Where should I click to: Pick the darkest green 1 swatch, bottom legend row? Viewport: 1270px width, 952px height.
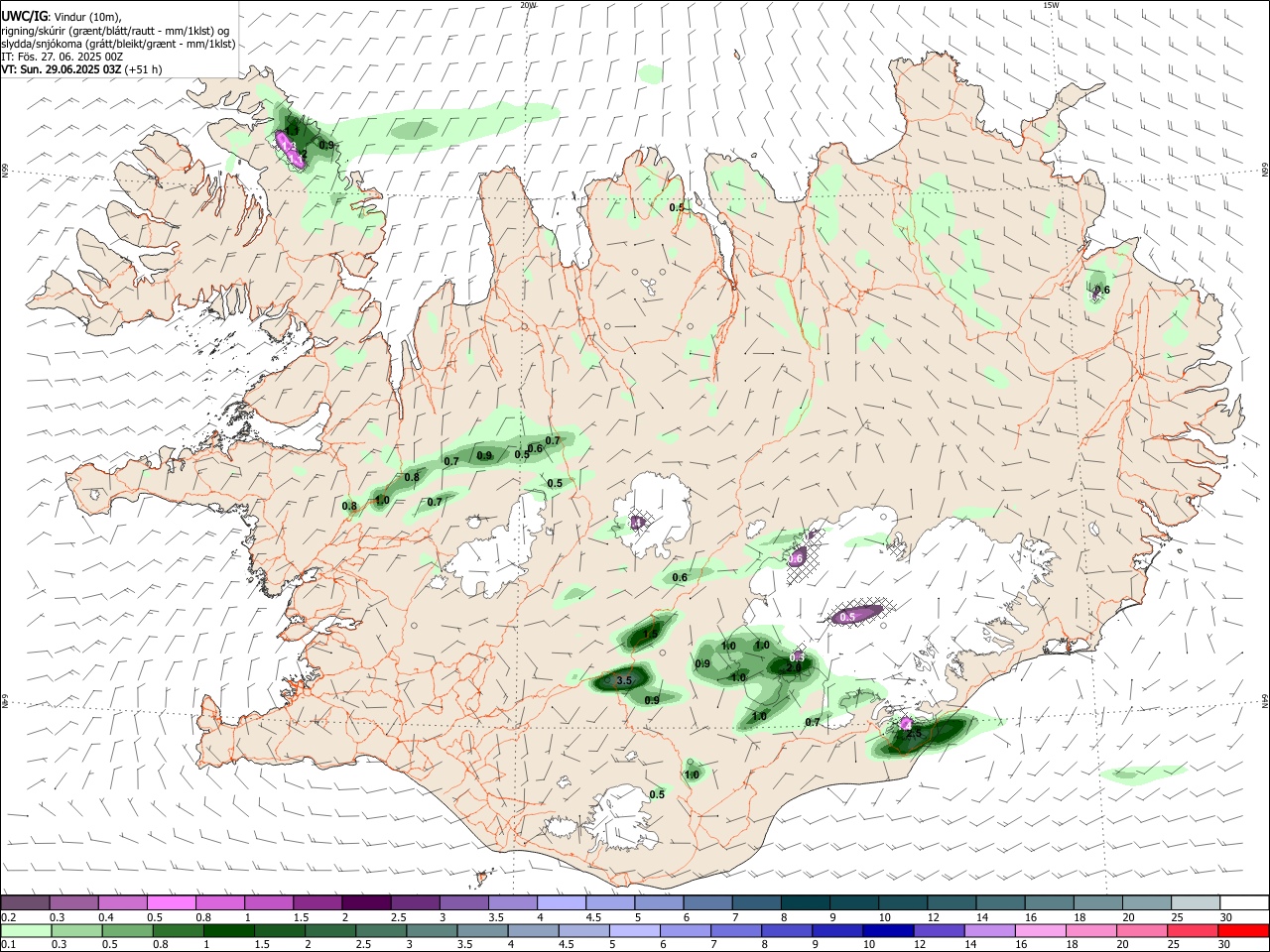pyautogui.click(x=228, y=931)
